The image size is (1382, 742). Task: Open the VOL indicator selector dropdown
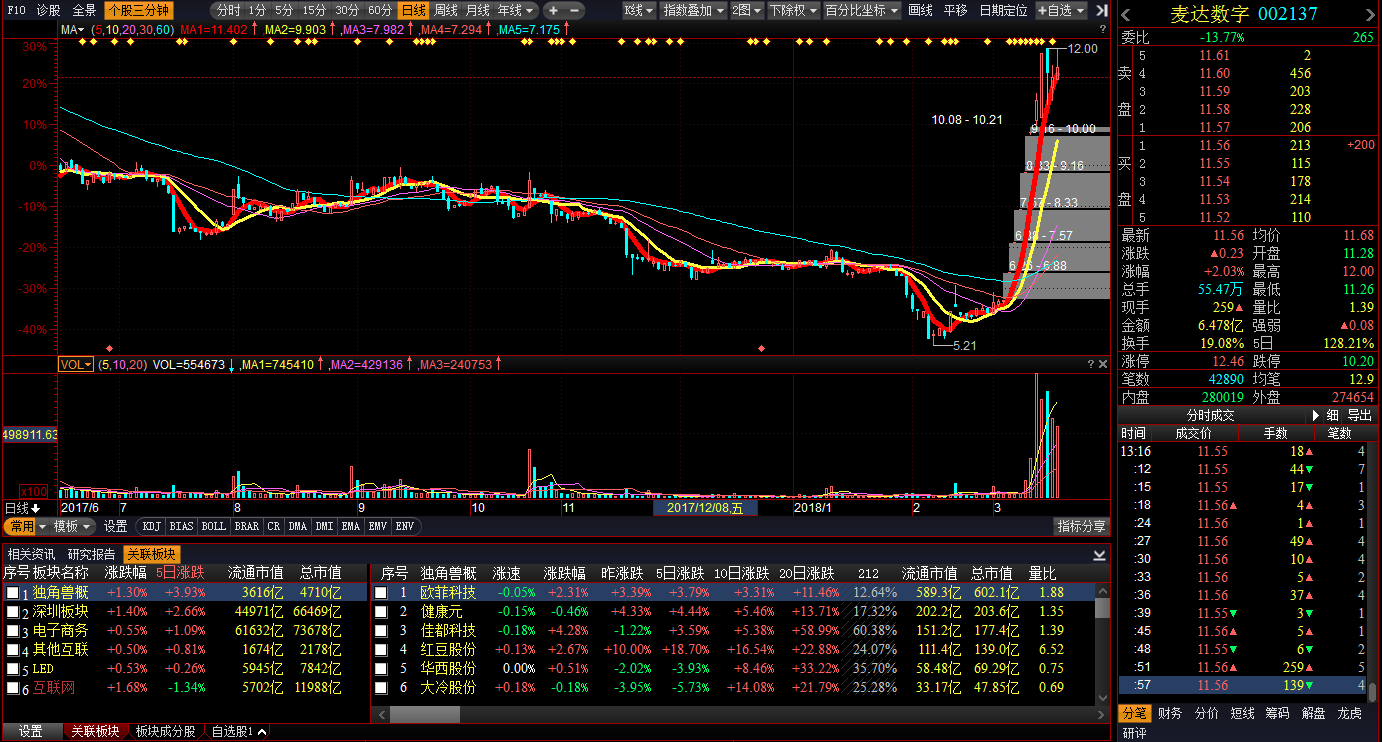coord(76,365)
